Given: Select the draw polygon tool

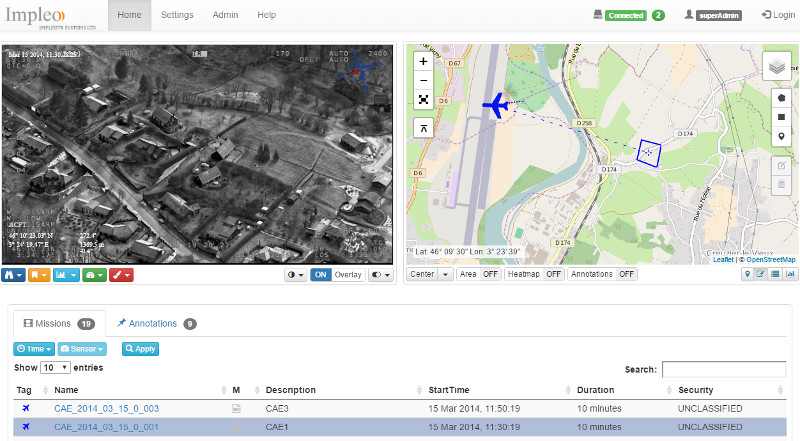Looking at the screenshot, I should click(x=780, y=98).
